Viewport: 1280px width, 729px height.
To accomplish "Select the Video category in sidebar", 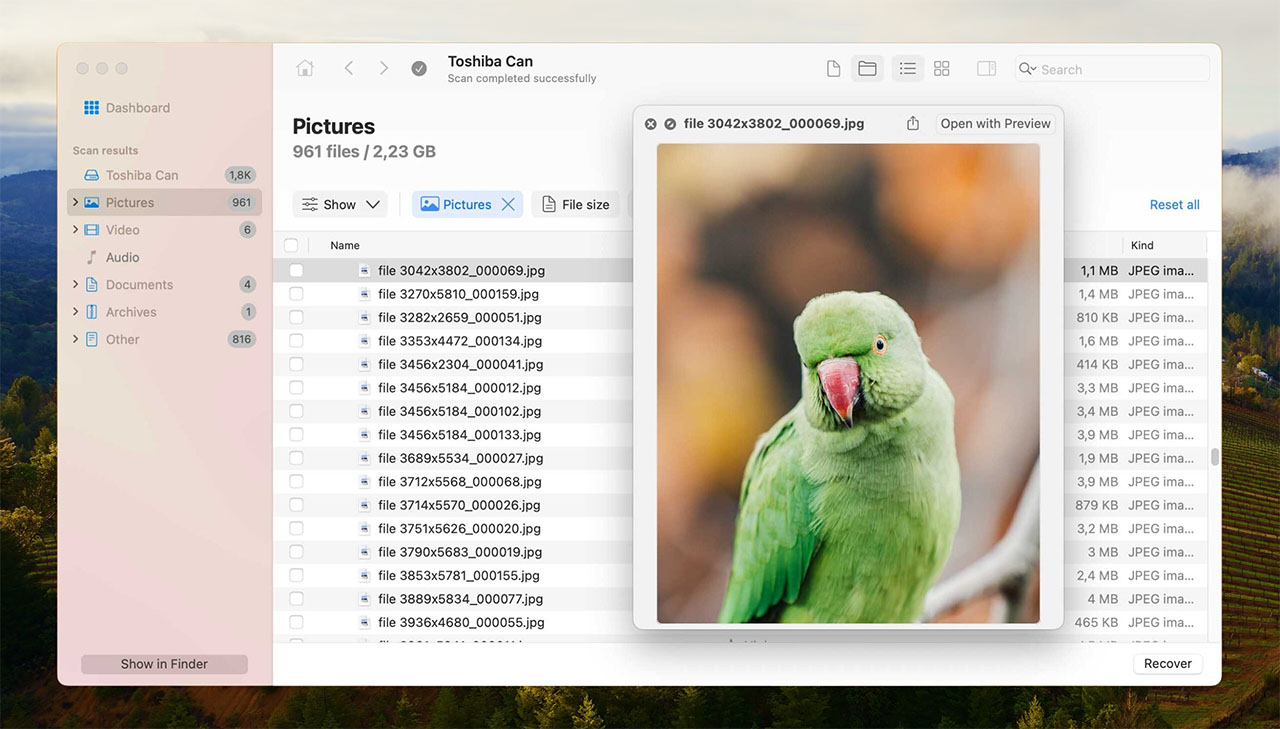I will [121, 229].
